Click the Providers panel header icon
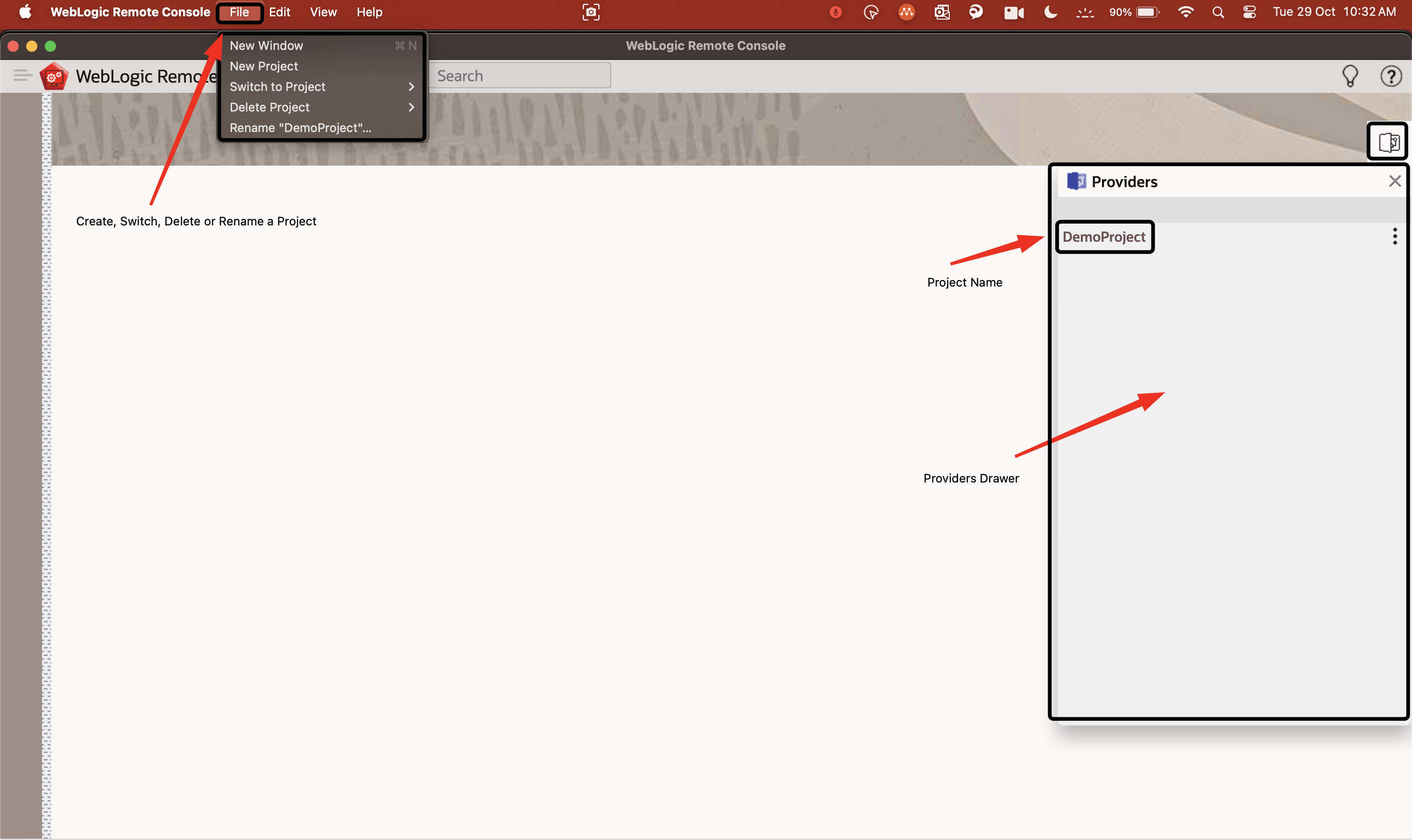This screenshot has height=840, width=1412. tap(1076, 181)
